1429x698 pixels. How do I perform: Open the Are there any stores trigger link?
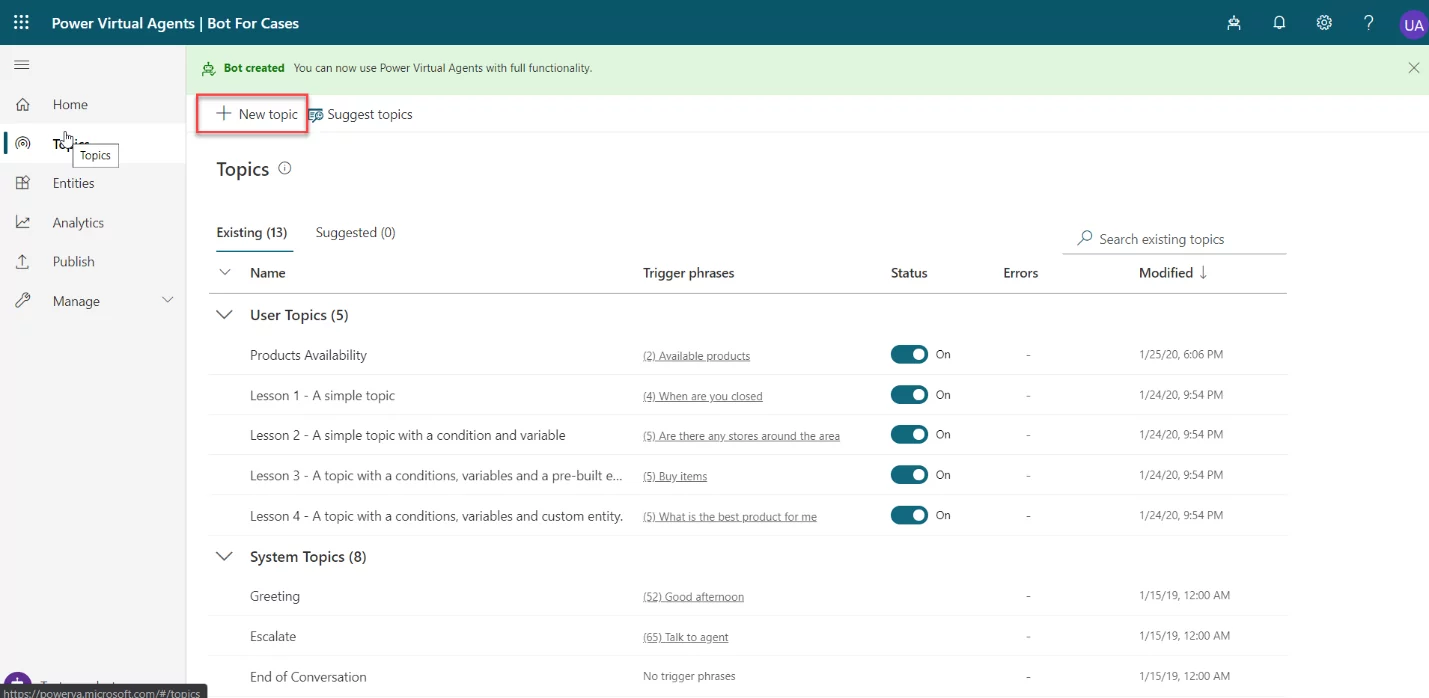742,436
